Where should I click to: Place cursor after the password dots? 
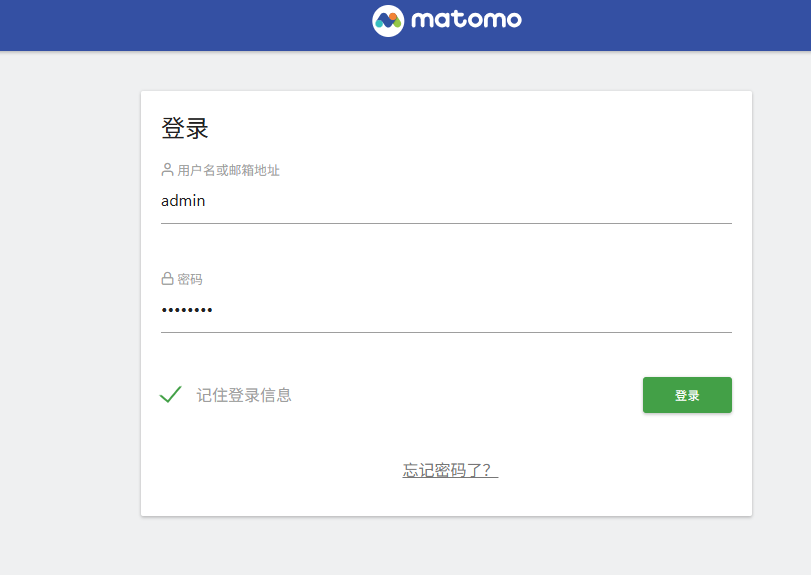tap(213, 310)
